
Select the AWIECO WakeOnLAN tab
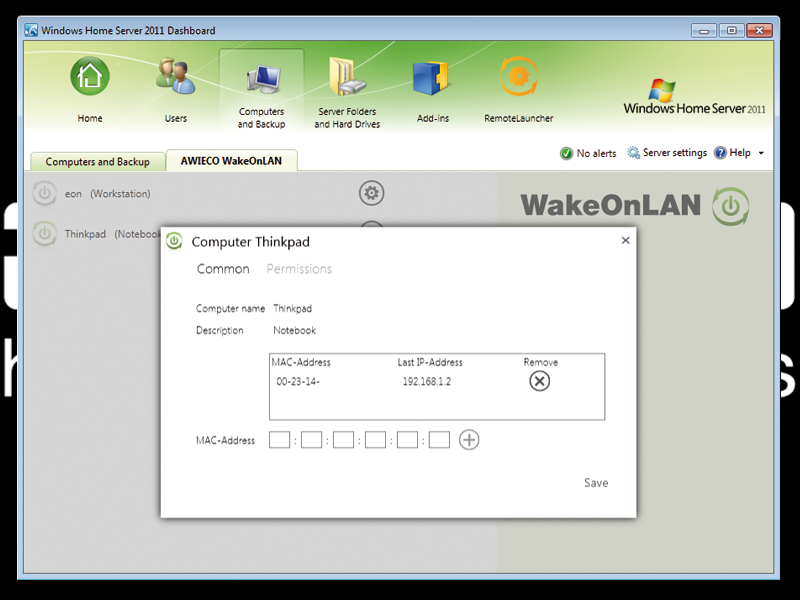click(231, 160)
